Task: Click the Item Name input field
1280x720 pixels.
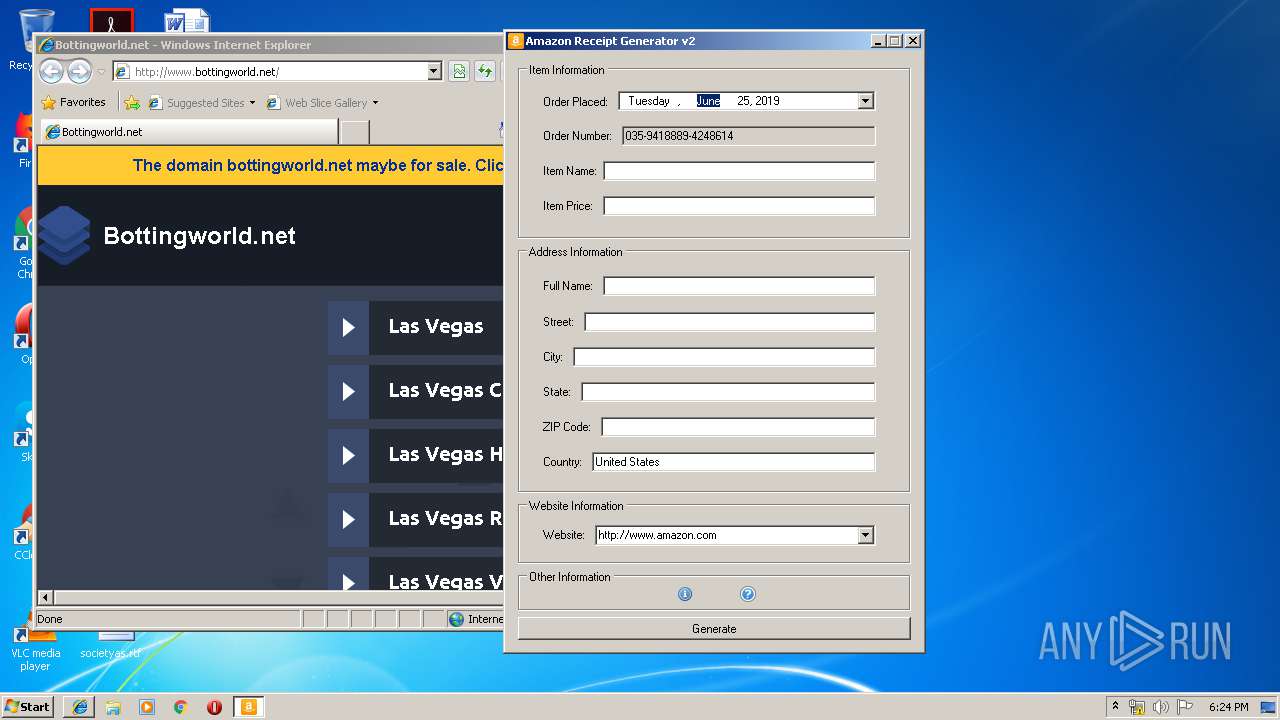Action: pos(739,171)
